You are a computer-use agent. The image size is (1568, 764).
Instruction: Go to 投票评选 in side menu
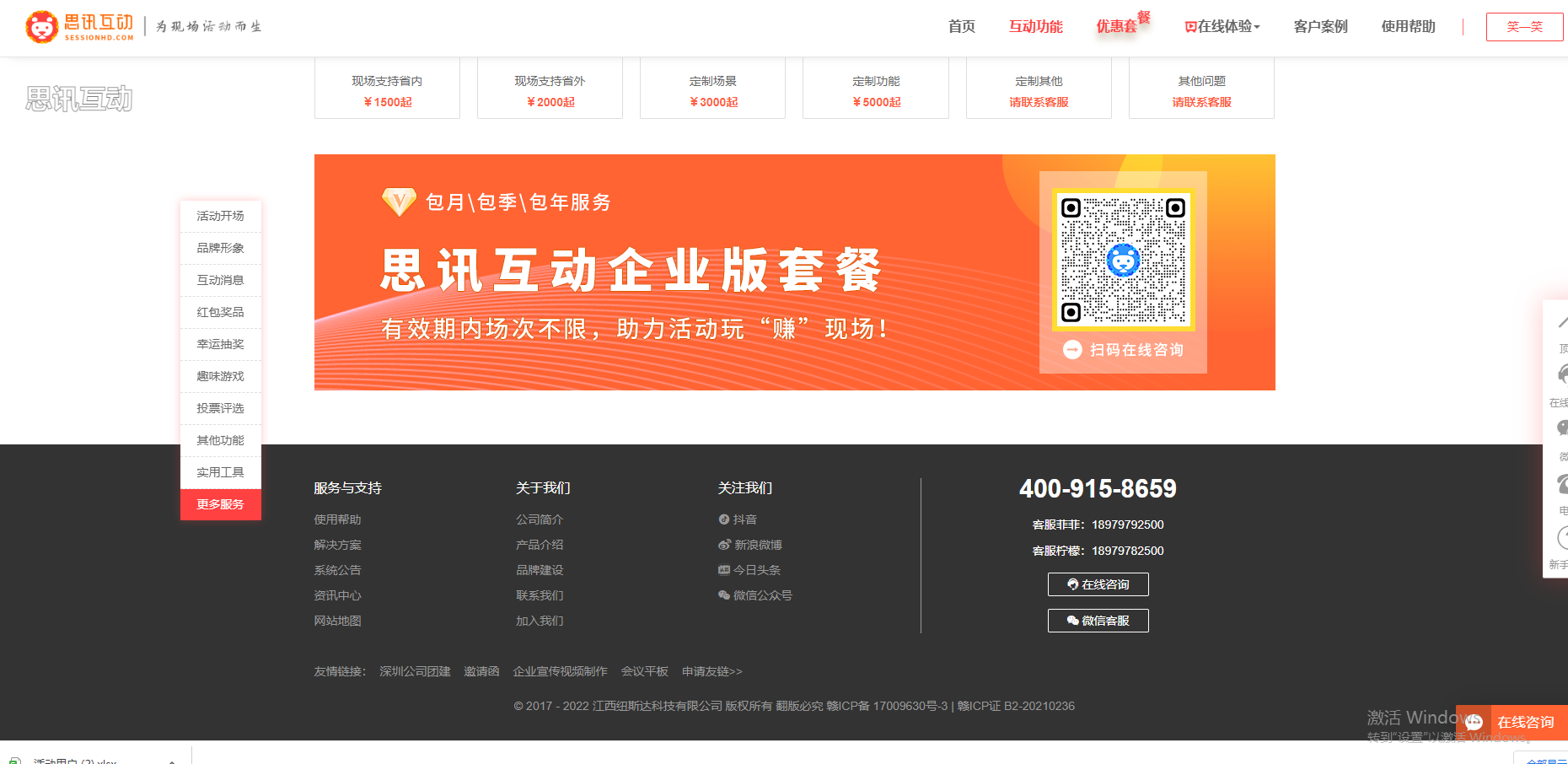221,408
